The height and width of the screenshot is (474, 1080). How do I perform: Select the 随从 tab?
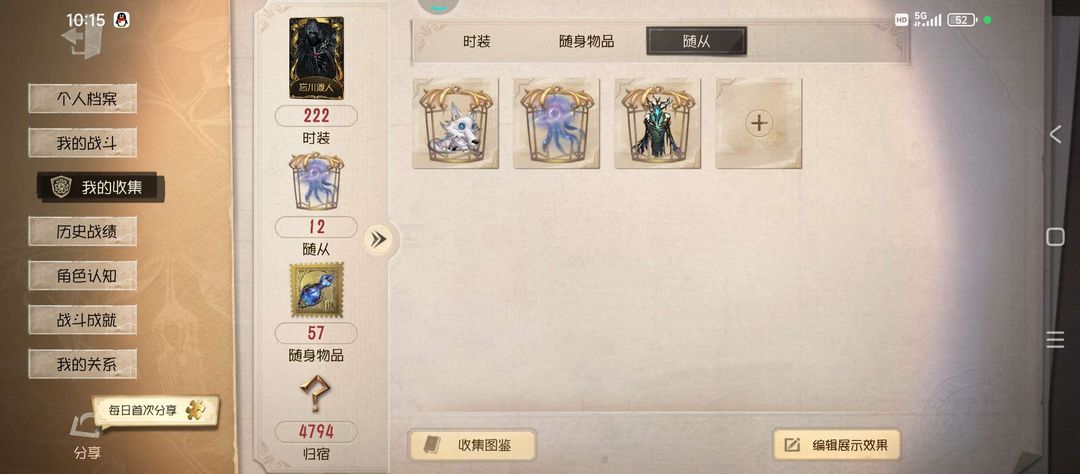tap(696, 41)
